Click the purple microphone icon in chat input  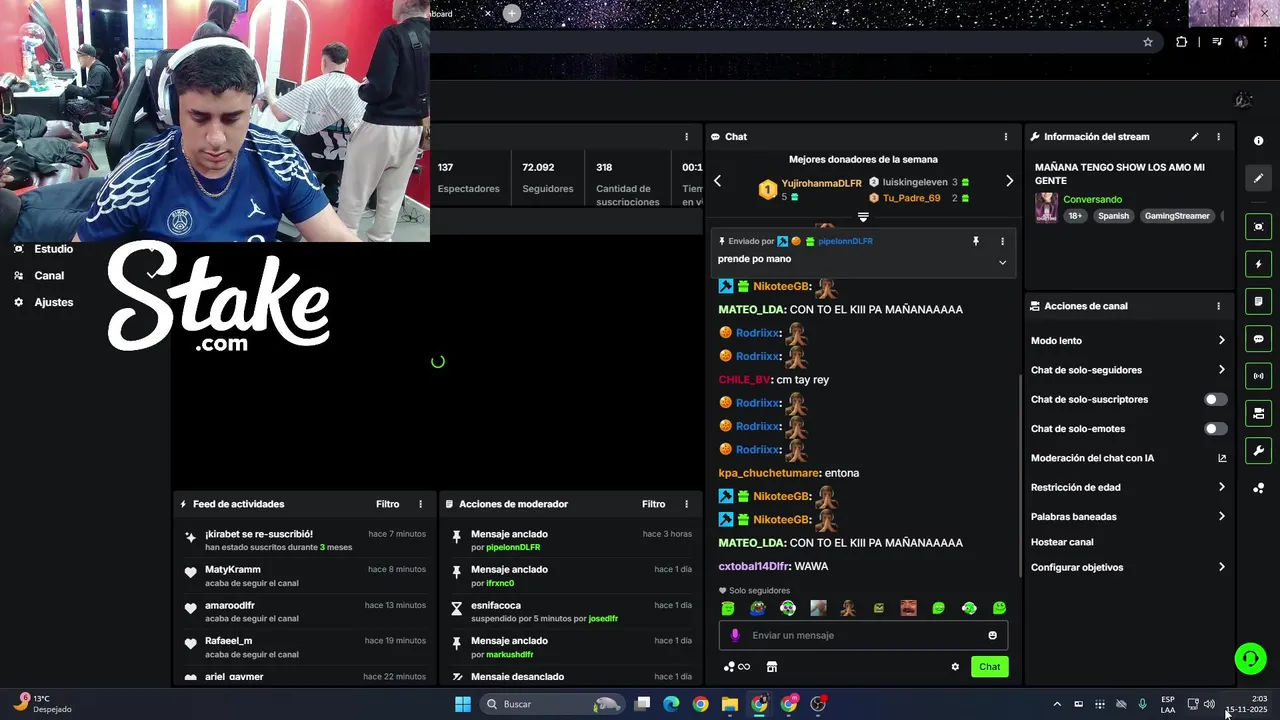pos(735,635)
